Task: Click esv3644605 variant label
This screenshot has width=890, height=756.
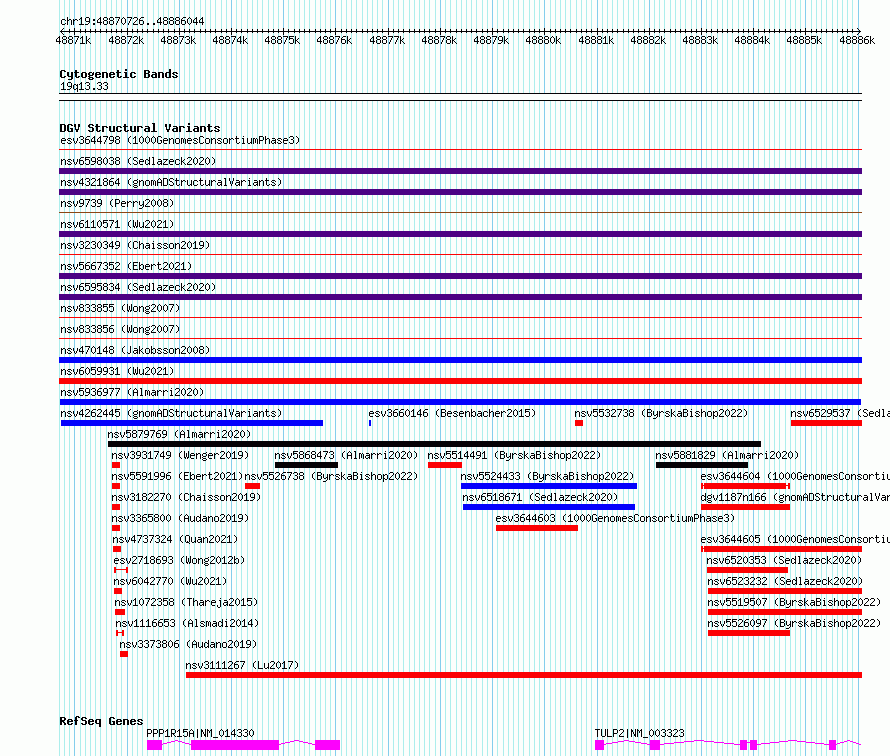Action: point(795,539)
